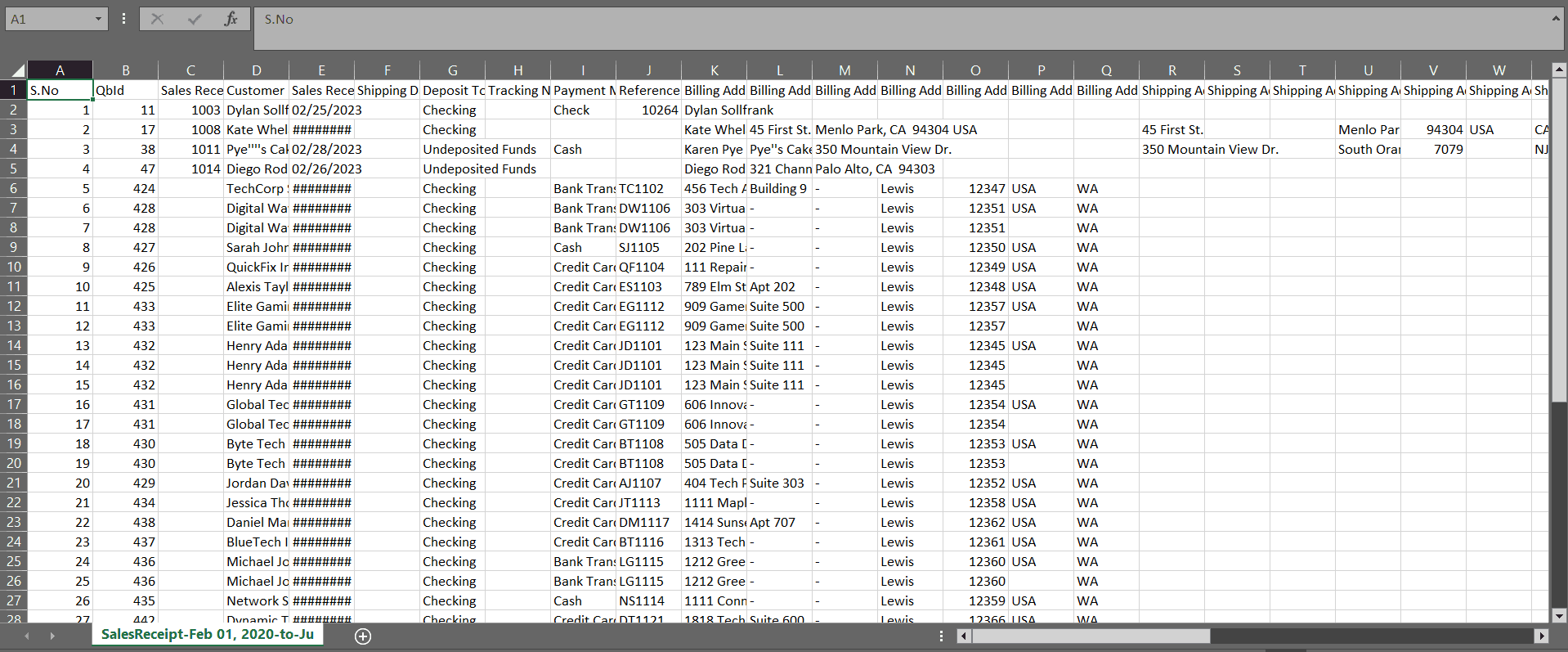Screen dimensions: 1568x652
Task: Click into the formula bar containing S.No
Action: (899, 29)
